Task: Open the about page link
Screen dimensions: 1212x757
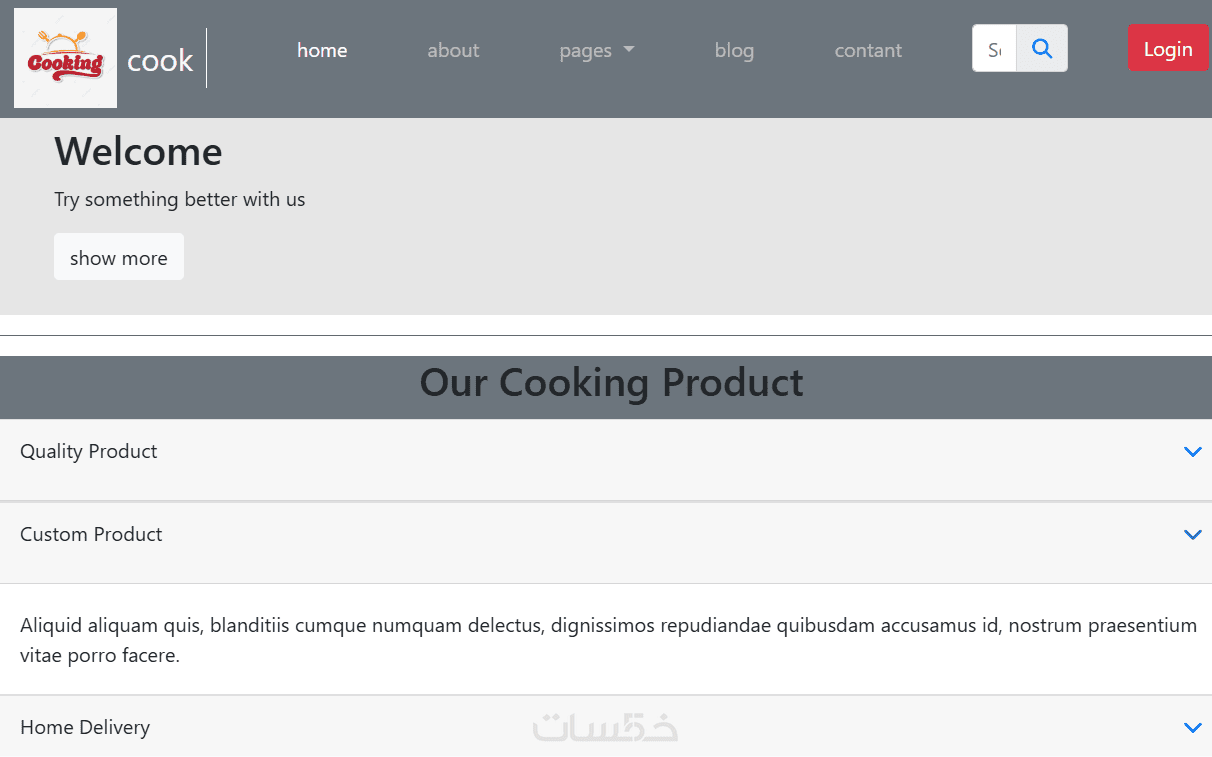Action: [x=453, y=50]
